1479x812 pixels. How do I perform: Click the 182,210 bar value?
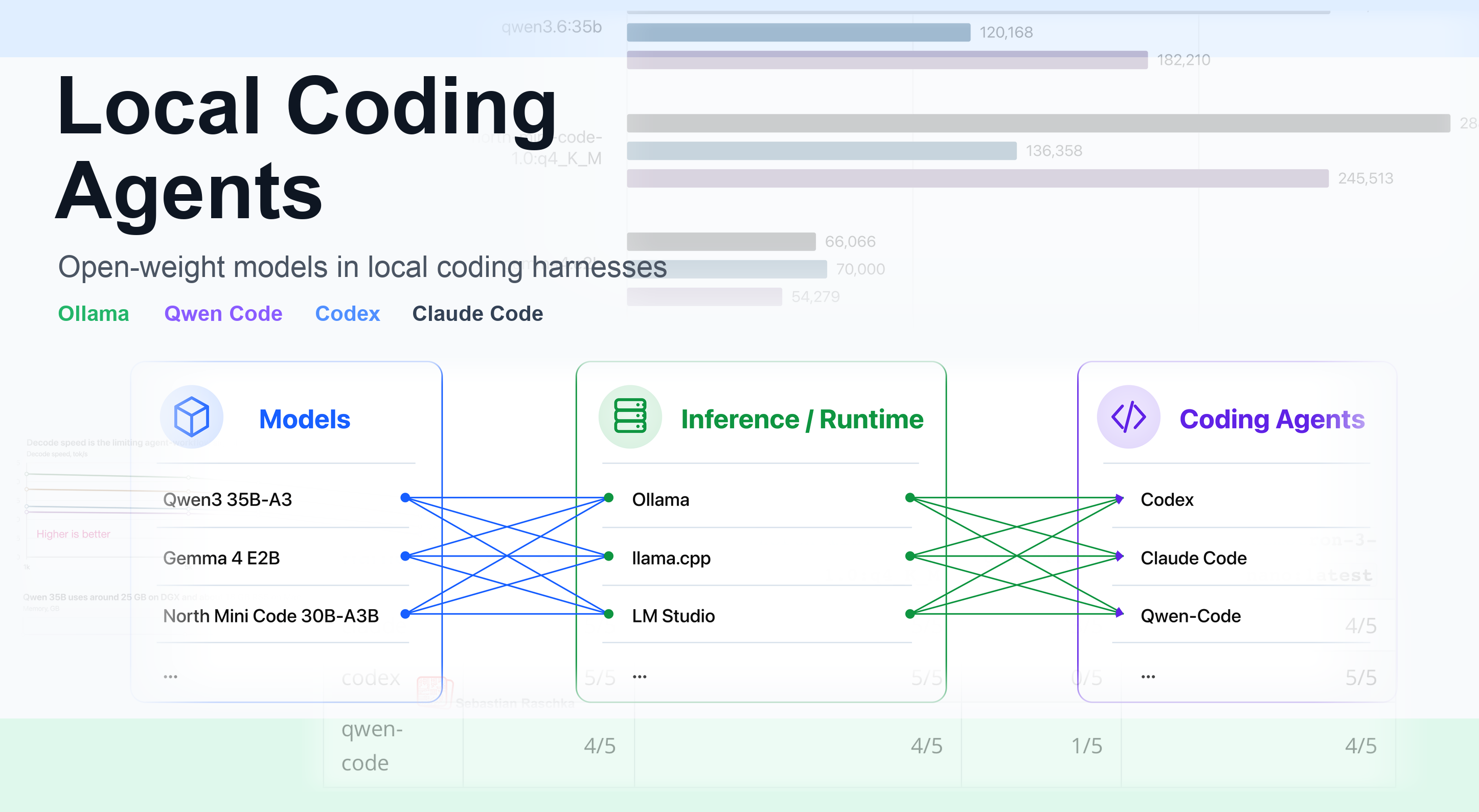[x=1184, y=60]
